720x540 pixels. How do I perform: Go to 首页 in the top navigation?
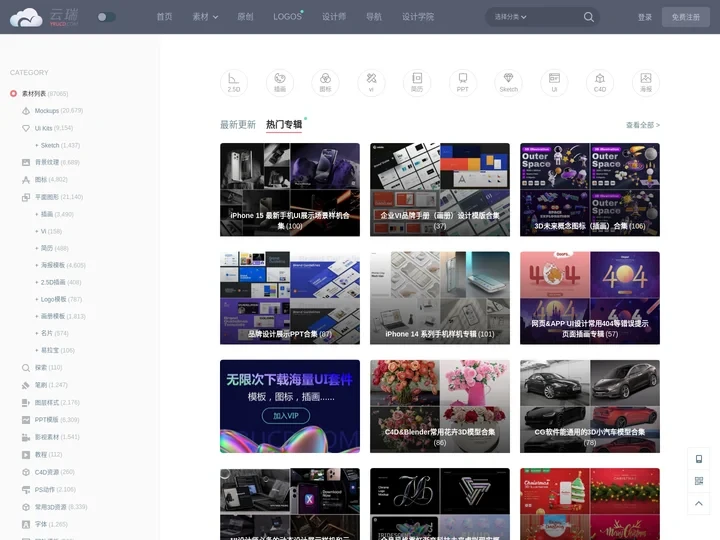[x=164, y=17]
